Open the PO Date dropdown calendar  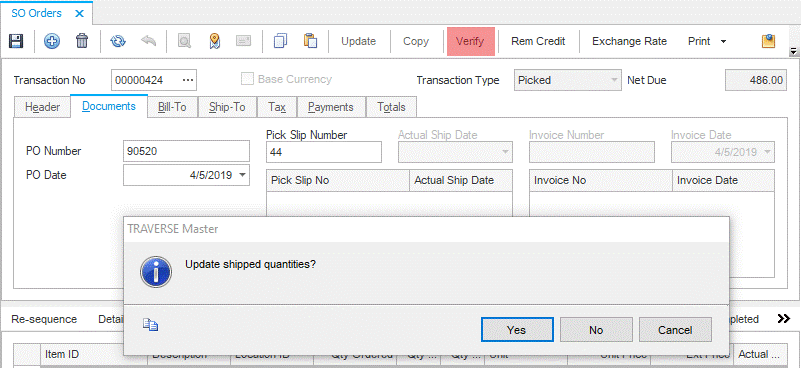pos(242,175)
